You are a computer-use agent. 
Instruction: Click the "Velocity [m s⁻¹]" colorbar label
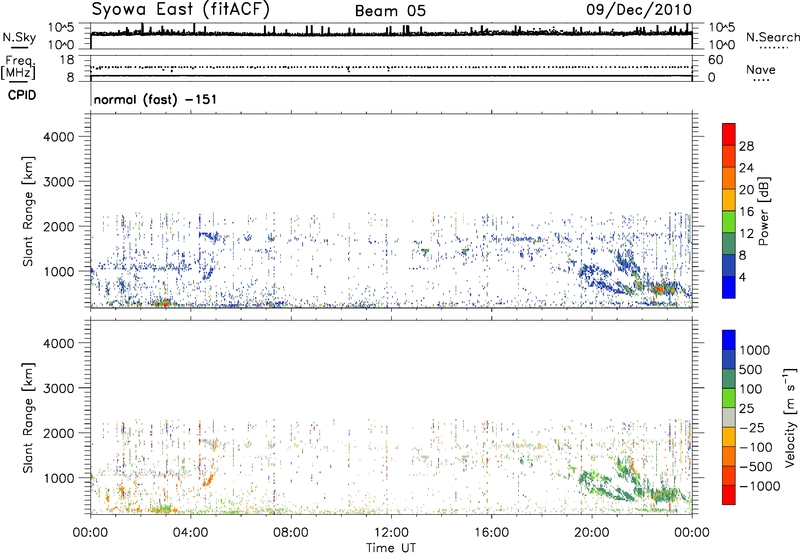click(x=790, y=417)
